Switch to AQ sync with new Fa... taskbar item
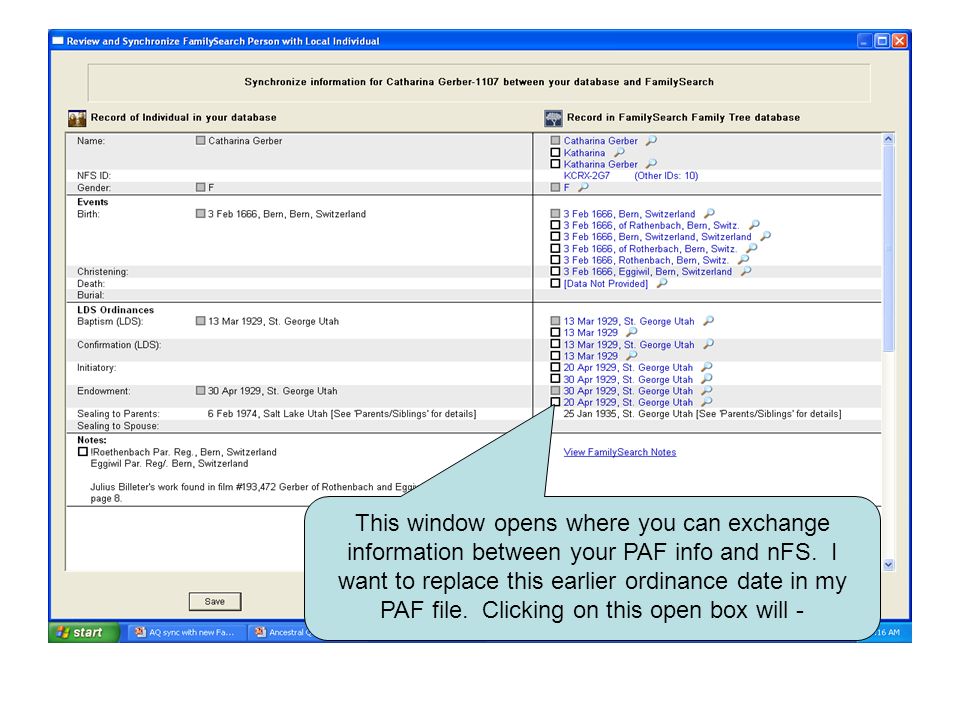The height and width of the screenshot is (720, 960). pos(185,632)
